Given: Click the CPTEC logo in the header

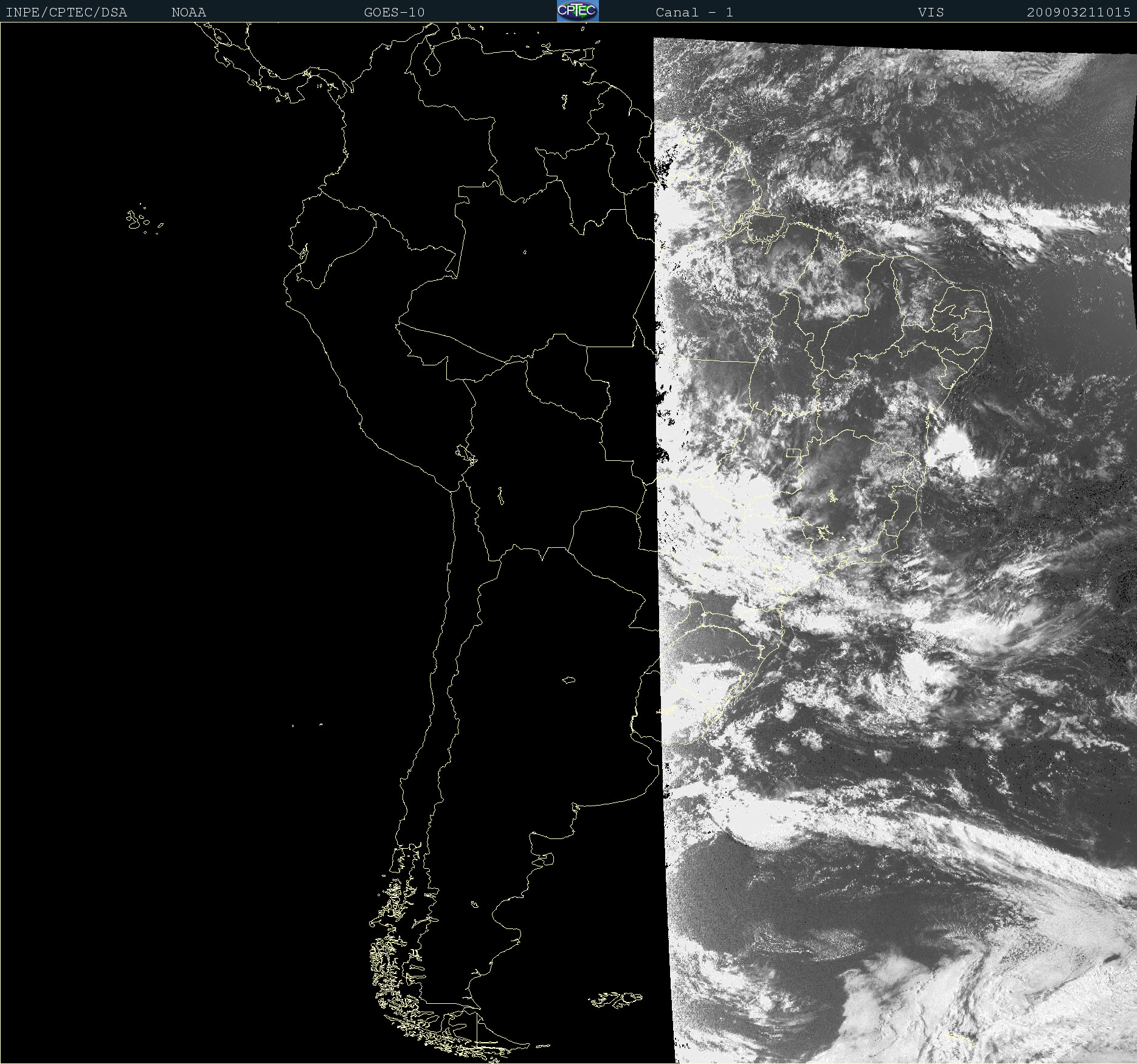Looking at the screenshot, I should point(578,11).
